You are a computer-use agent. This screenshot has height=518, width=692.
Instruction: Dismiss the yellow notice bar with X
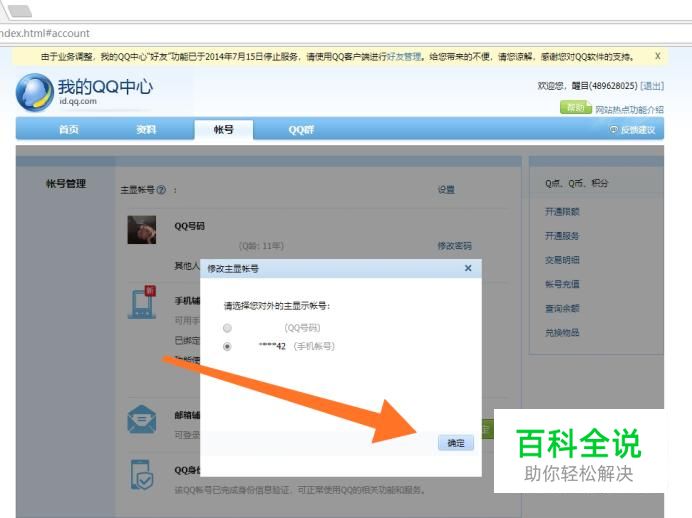pos(658,56)
